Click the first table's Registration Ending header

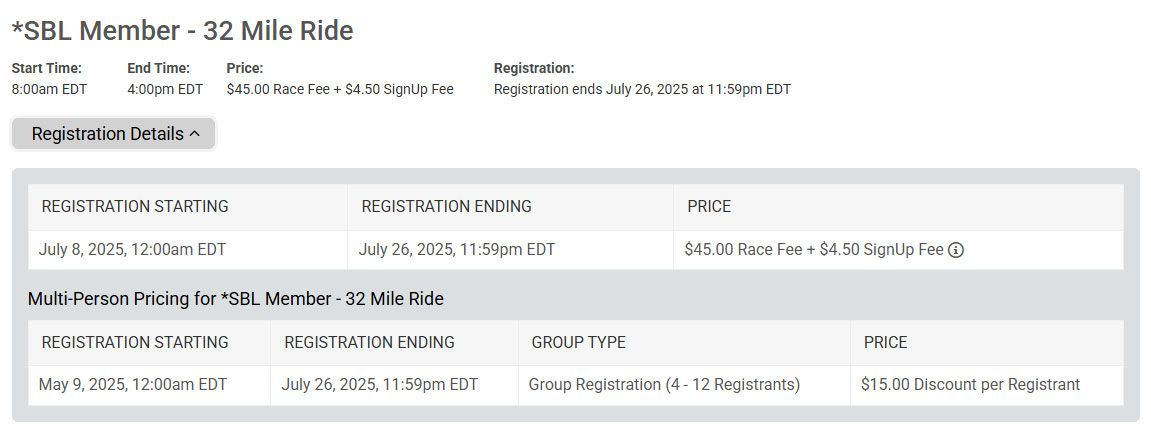point(446,206)
